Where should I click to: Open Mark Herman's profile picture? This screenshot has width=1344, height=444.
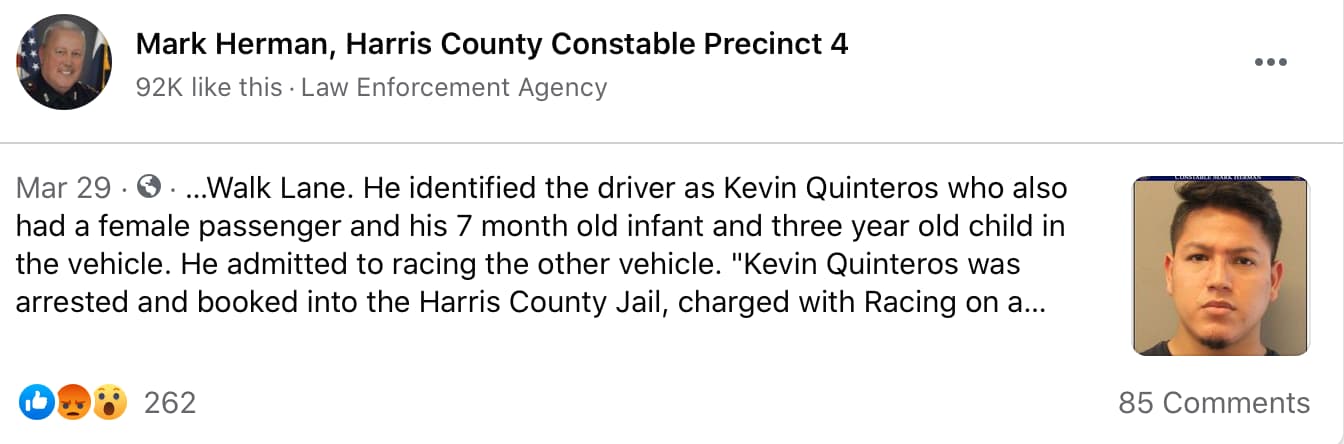pos(63,62)
